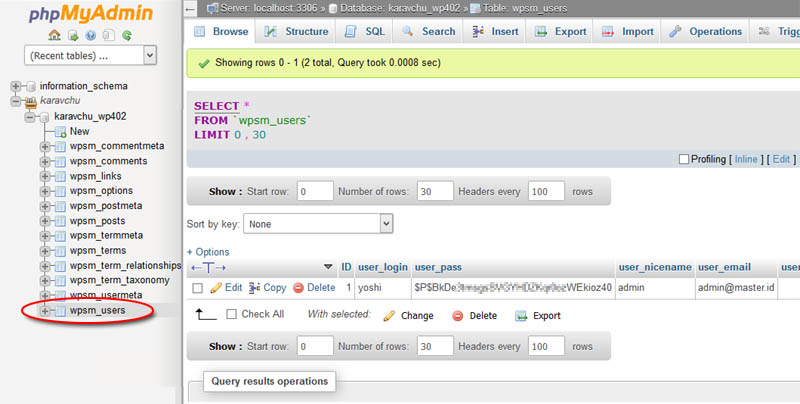Click the Copy icon in the yoshi row
The height and width of the screenshot is (404, 800).
254,288
